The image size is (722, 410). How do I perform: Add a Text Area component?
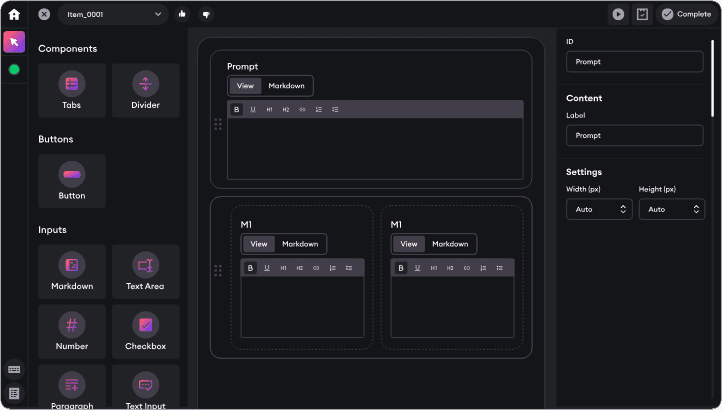click(146, 272)
